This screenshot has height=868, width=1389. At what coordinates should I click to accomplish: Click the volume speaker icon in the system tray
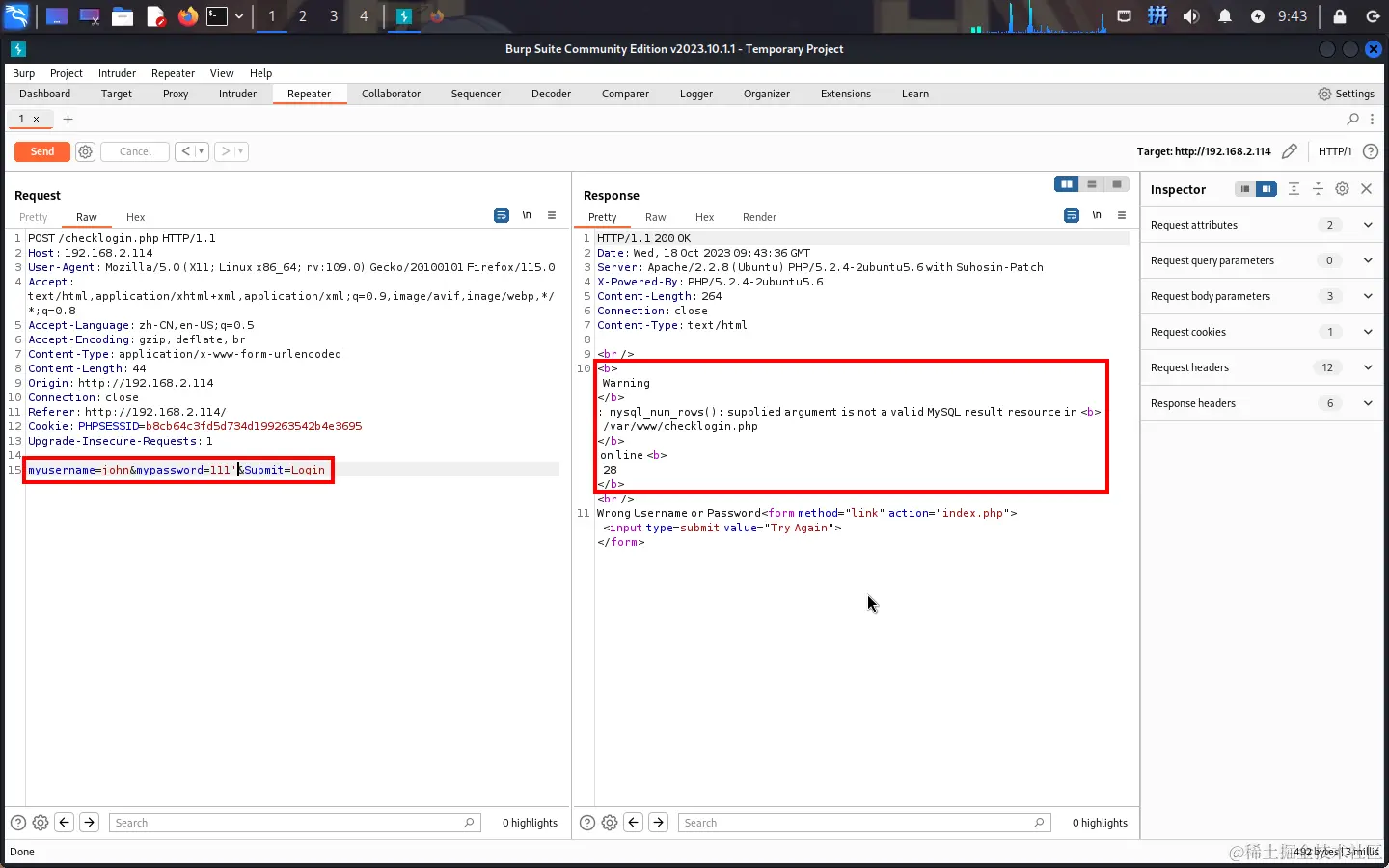1191,15
